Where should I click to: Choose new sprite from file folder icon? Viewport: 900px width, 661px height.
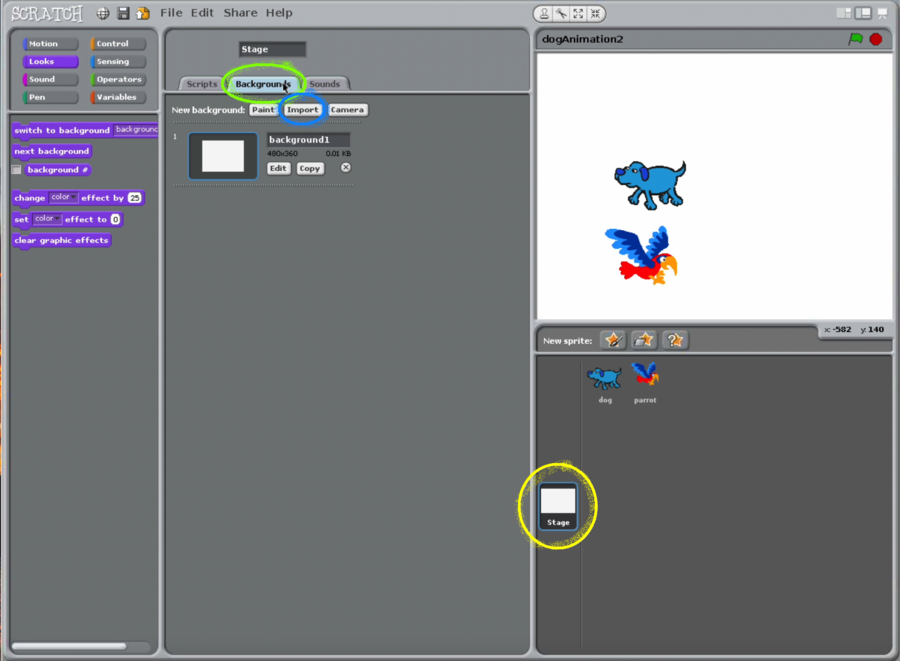pyautogui.click(x=644, y=341)
